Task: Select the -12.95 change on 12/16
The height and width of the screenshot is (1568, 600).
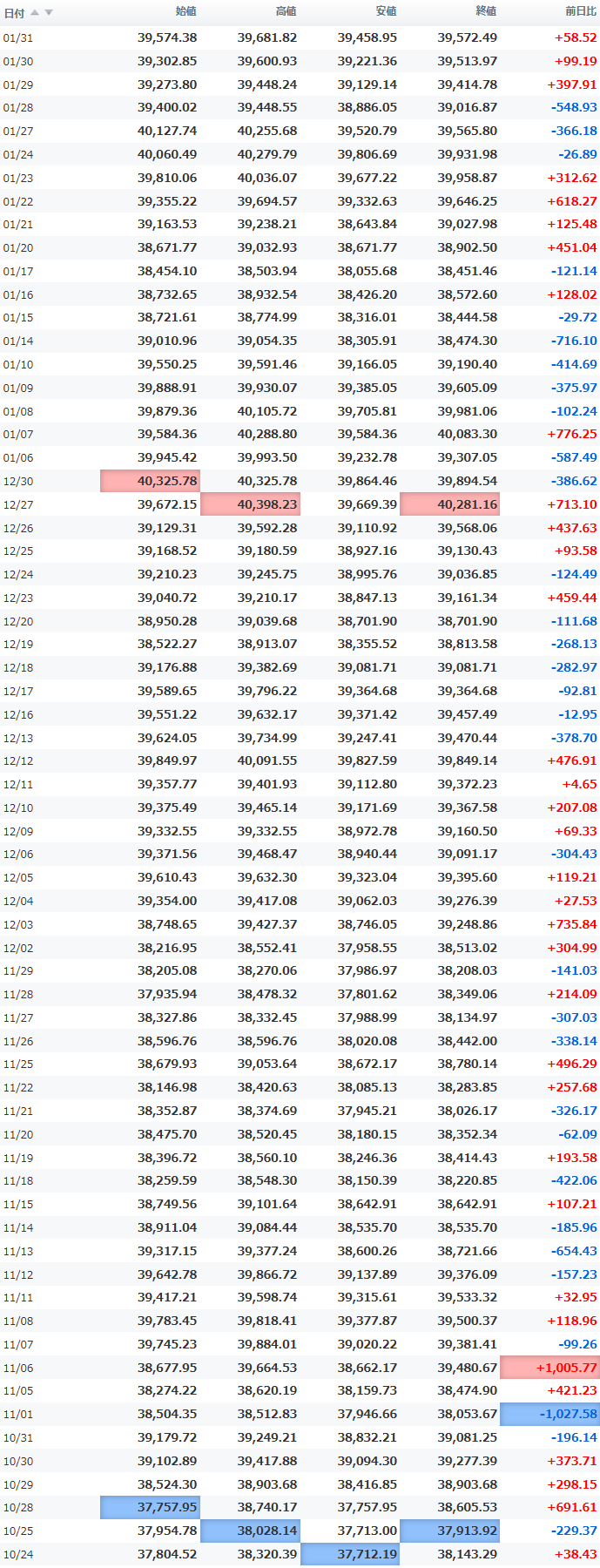Action: 577,715
